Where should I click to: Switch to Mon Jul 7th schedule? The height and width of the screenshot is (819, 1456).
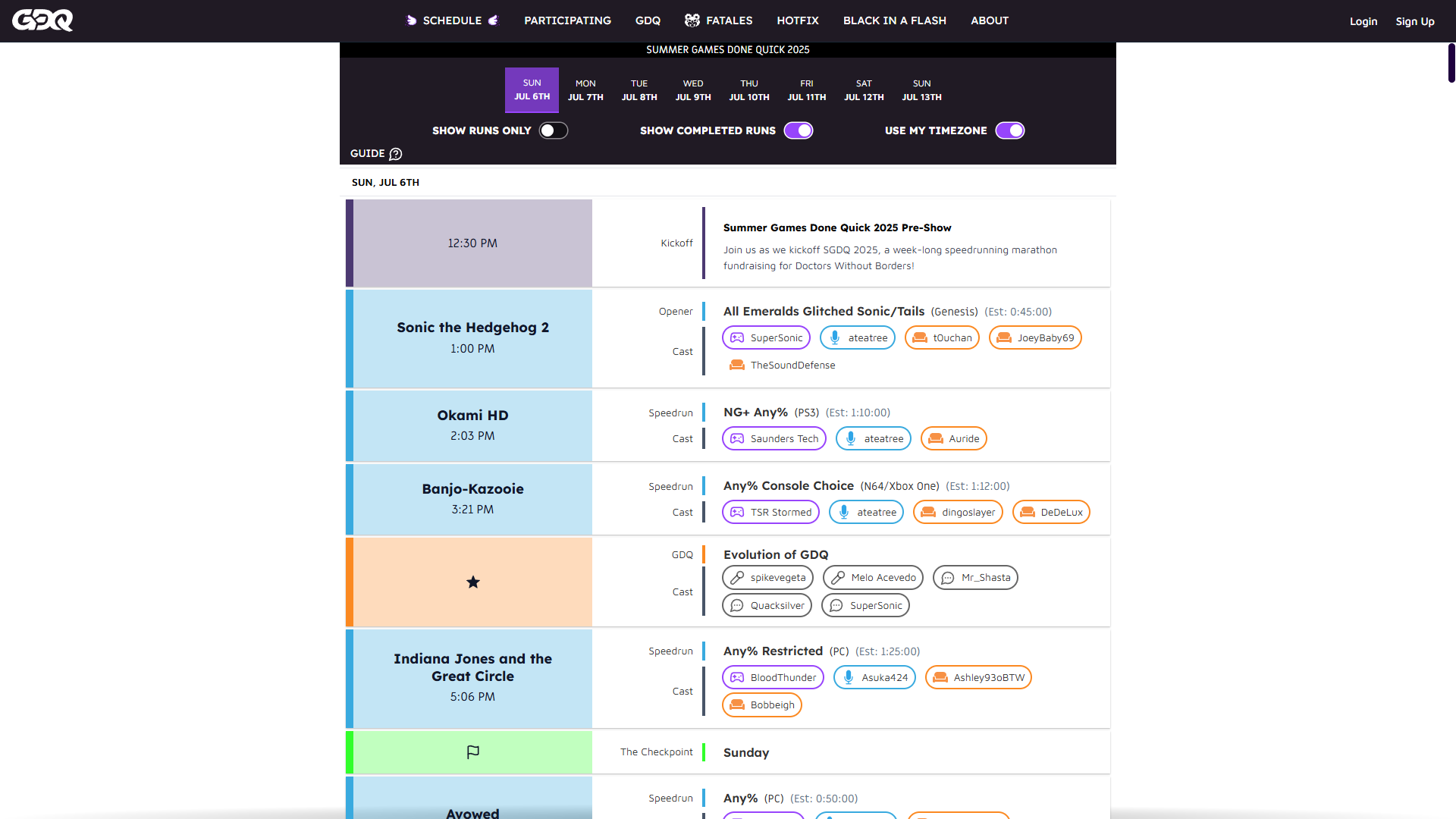point(585,90)
